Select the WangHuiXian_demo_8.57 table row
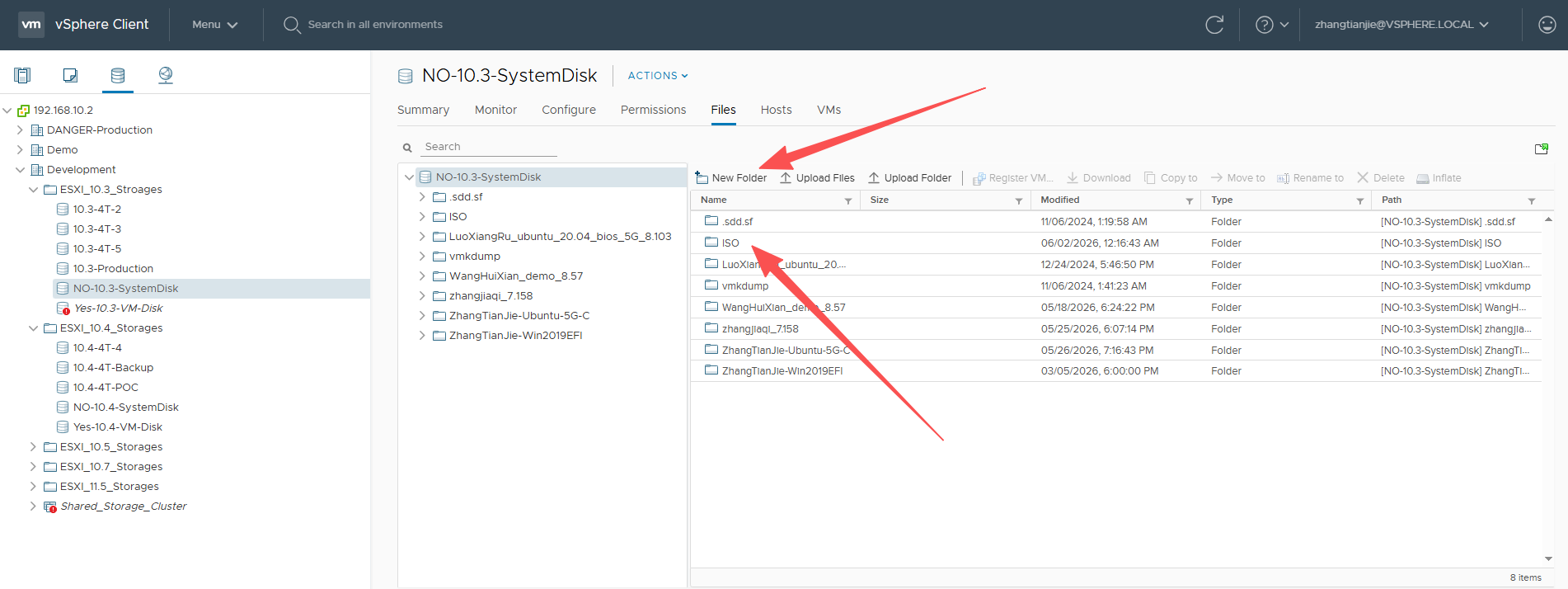The image size is (1568, 589). 1116,307
